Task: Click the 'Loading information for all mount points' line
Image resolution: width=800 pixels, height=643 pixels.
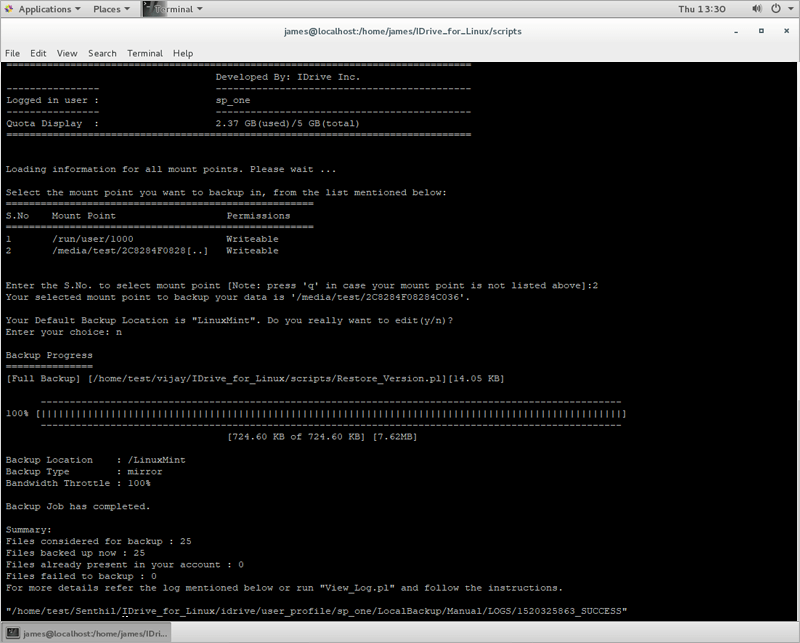Action: point(171,169)
